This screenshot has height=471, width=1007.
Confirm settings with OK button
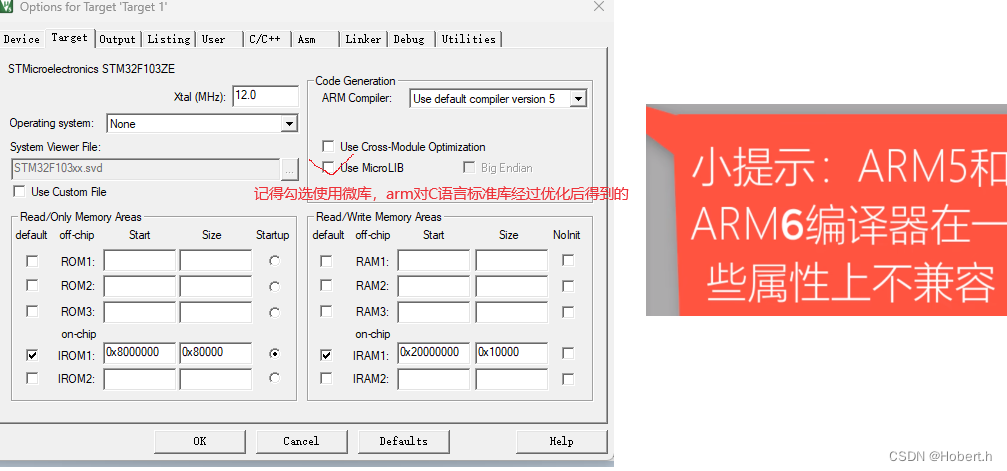[x=200, y=441]
